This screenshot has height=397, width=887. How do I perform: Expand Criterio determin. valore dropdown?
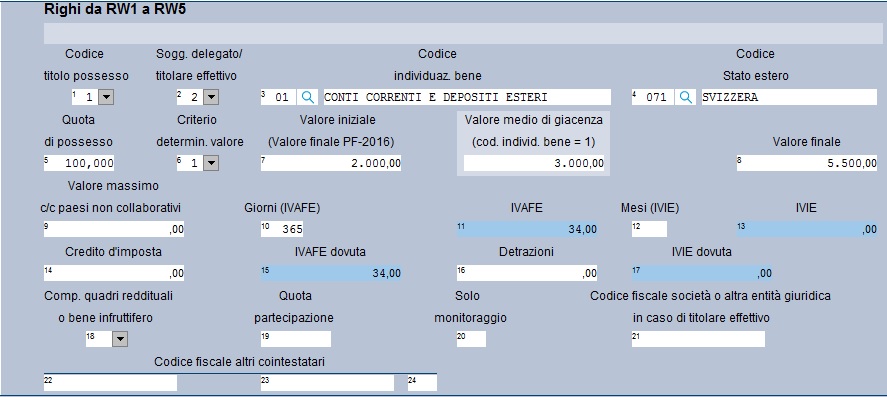tap(211, 163)
